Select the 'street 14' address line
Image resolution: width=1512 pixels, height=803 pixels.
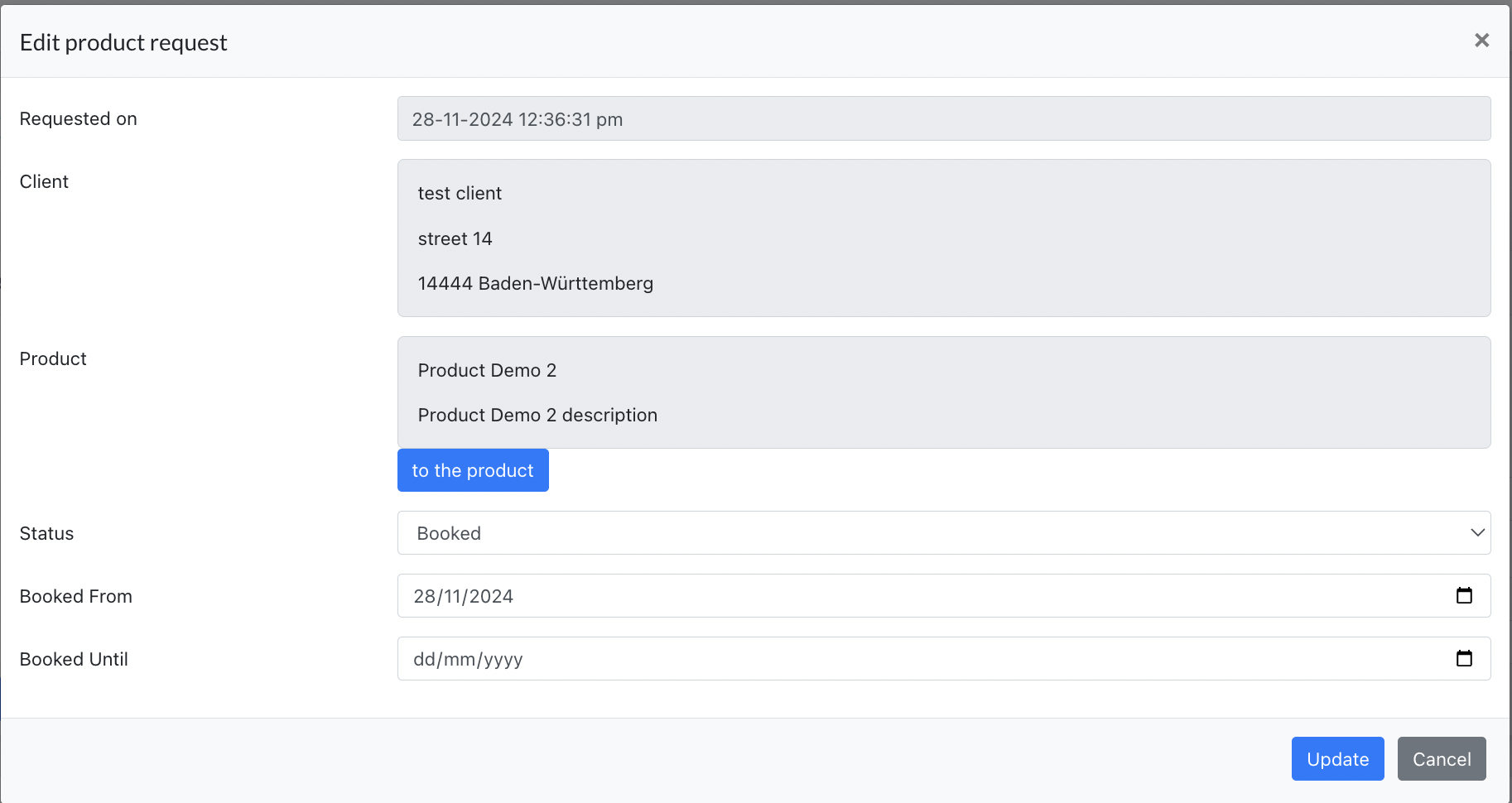tap(455, 238)
